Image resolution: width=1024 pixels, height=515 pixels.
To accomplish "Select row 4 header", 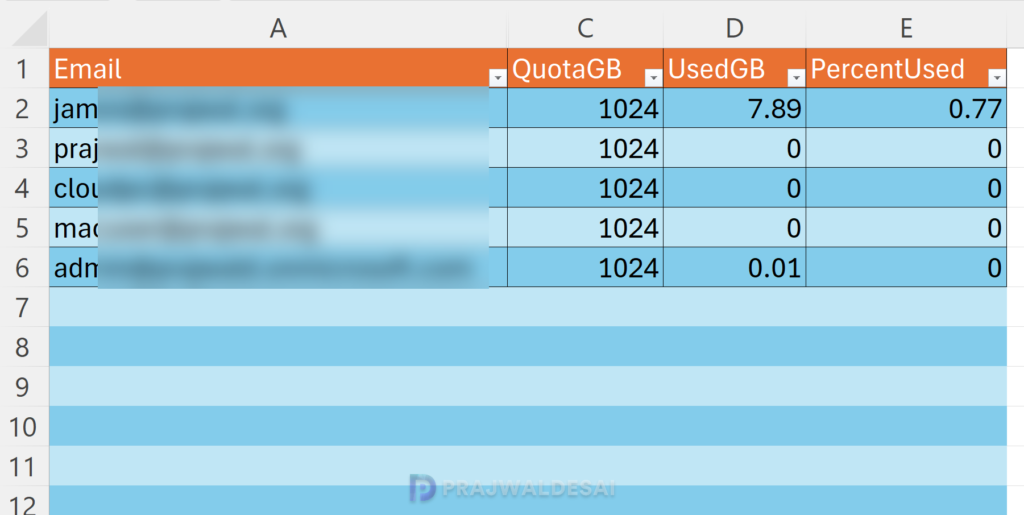I will coord(24,188).
